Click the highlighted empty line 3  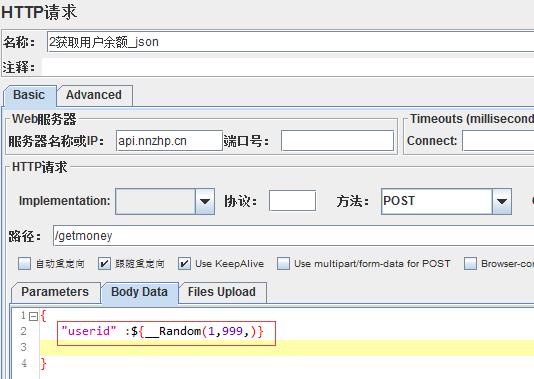point(286,347)
